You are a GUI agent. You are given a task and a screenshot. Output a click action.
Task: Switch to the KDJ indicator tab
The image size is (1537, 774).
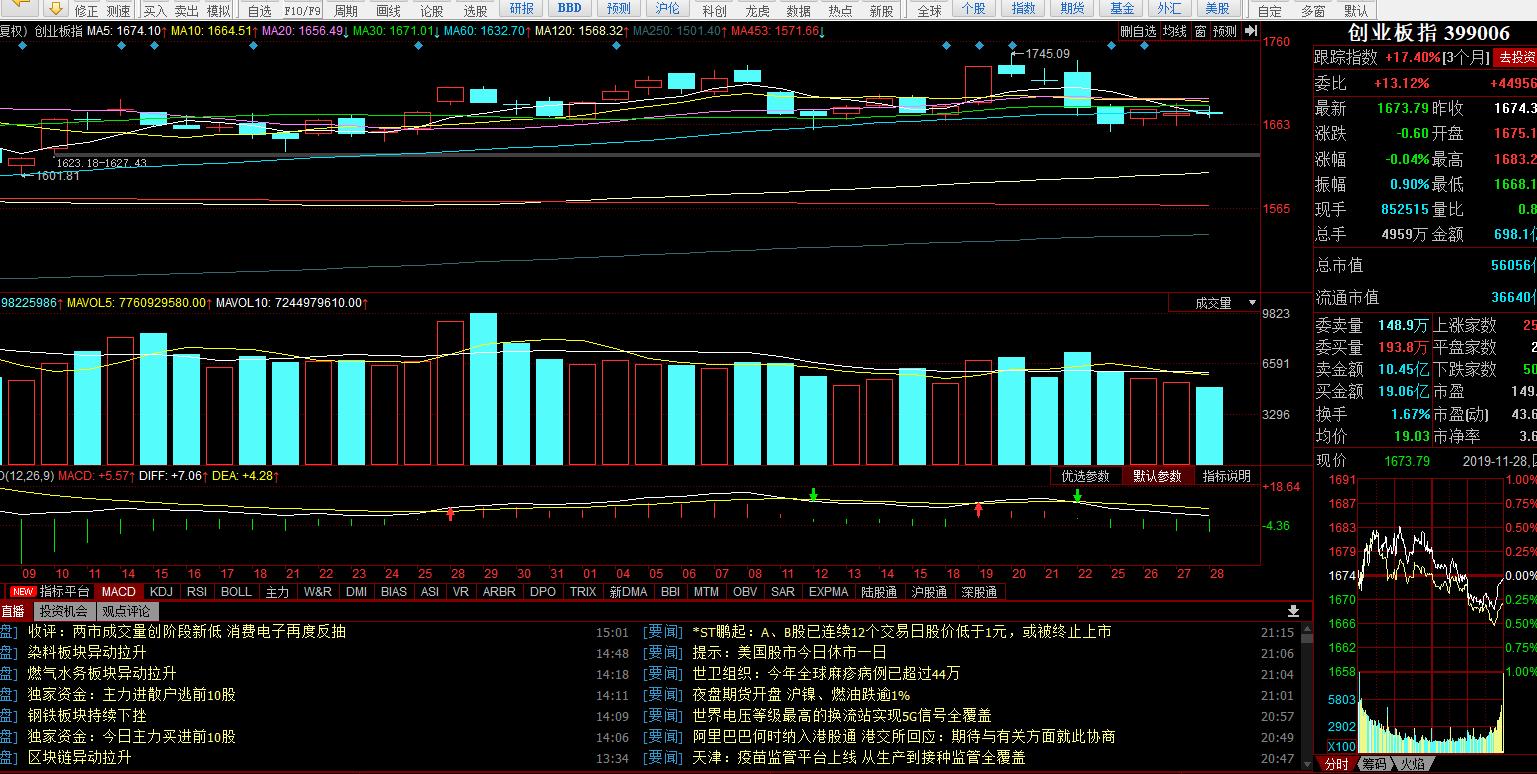pyautogui.click(x=160, y=591)
